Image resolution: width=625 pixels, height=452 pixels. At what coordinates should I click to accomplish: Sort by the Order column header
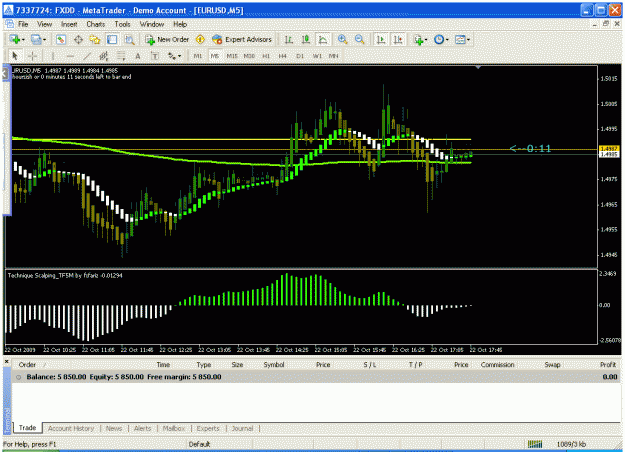pos(27,365)
